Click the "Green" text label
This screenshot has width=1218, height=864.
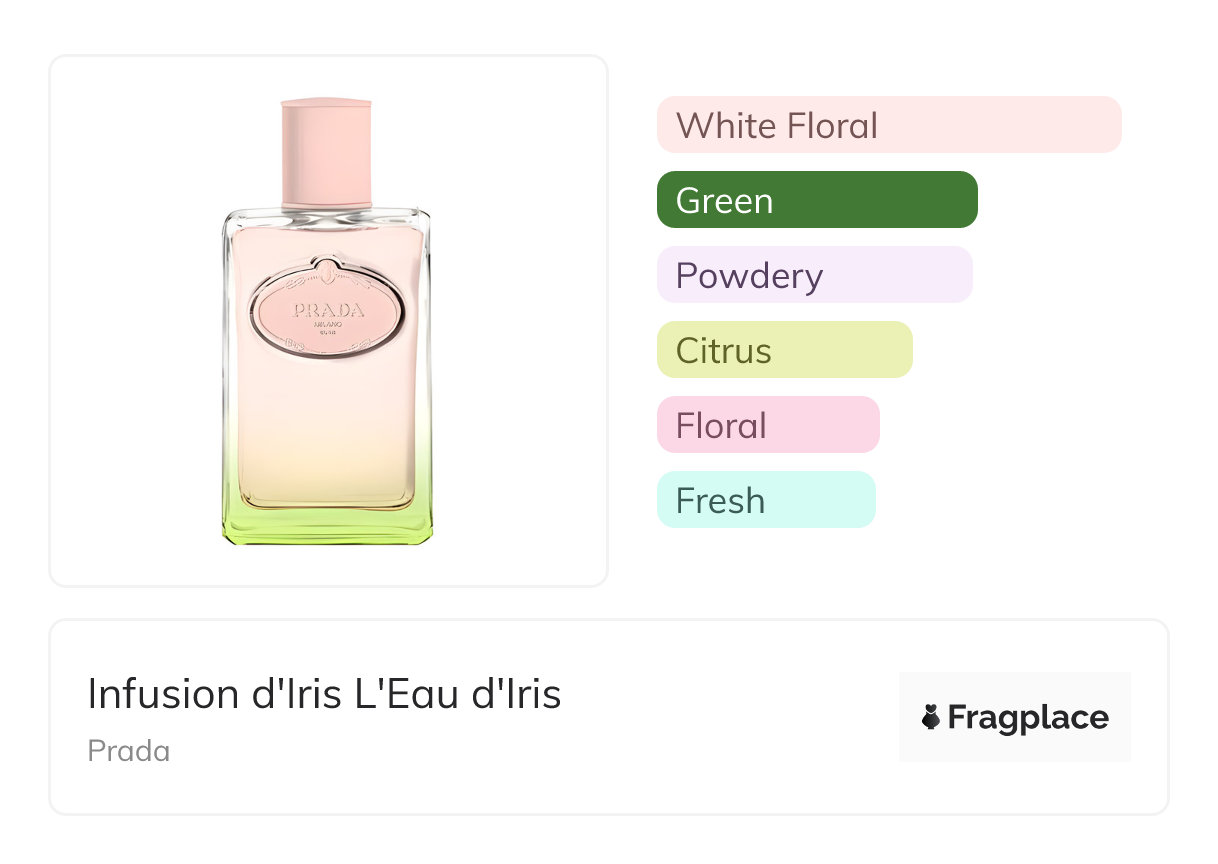[x=724, y=201]
